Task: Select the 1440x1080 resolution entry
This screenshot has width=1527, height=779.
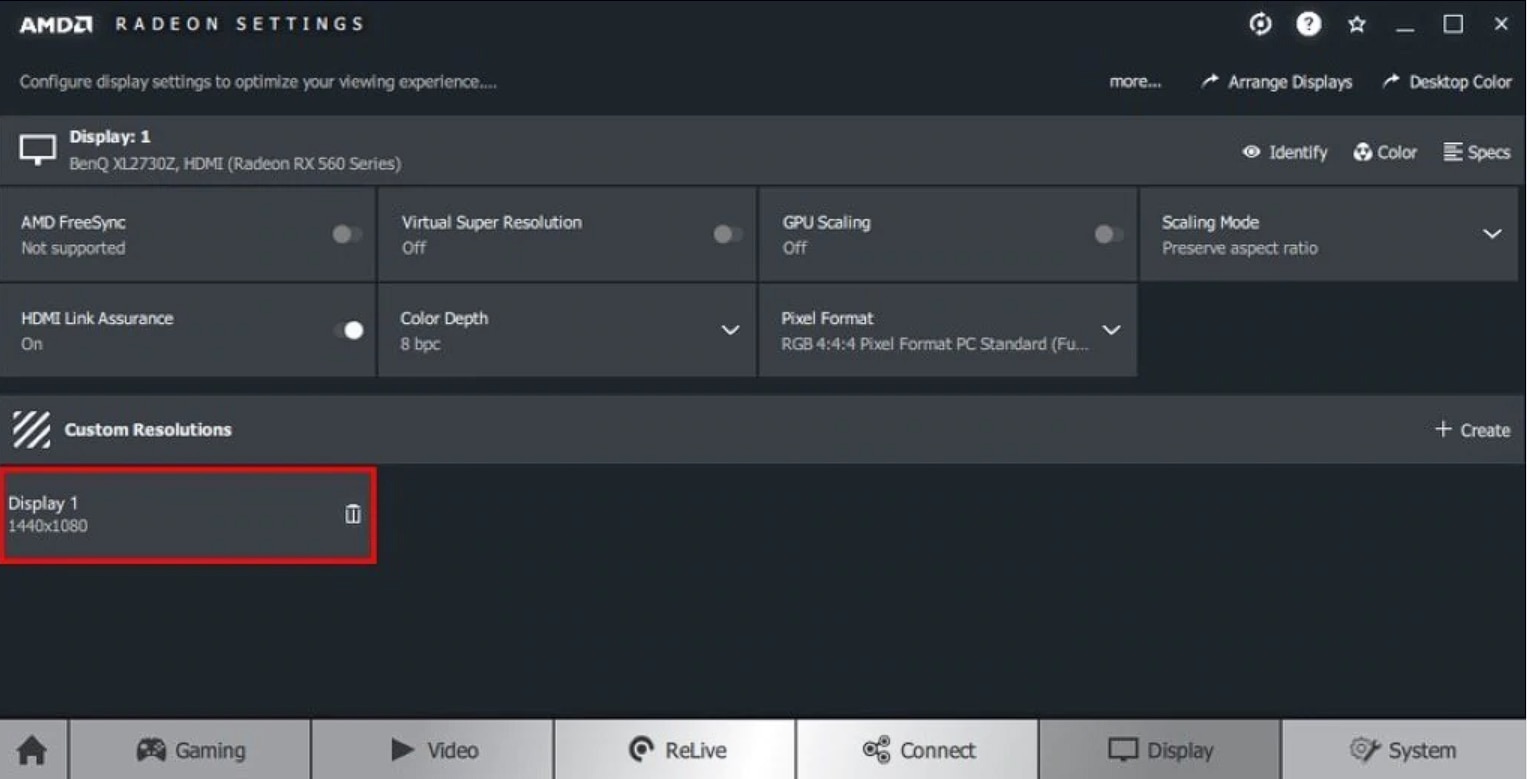Action: (x=188, y=515)
